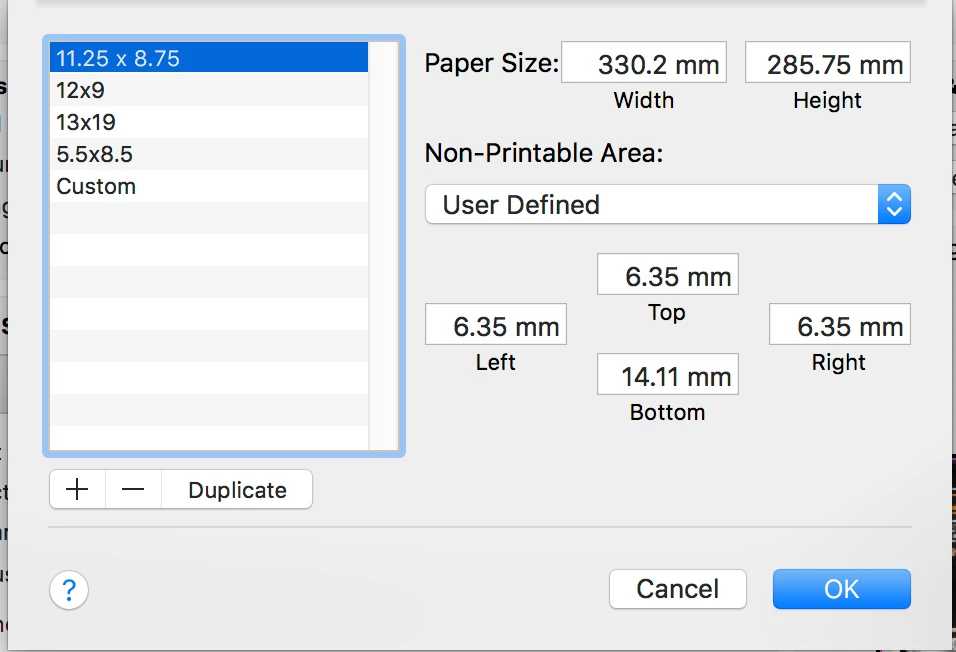Select the Custom paper size entry
The width and height of the screenshot is (956, 652).
tap(209, 186)
